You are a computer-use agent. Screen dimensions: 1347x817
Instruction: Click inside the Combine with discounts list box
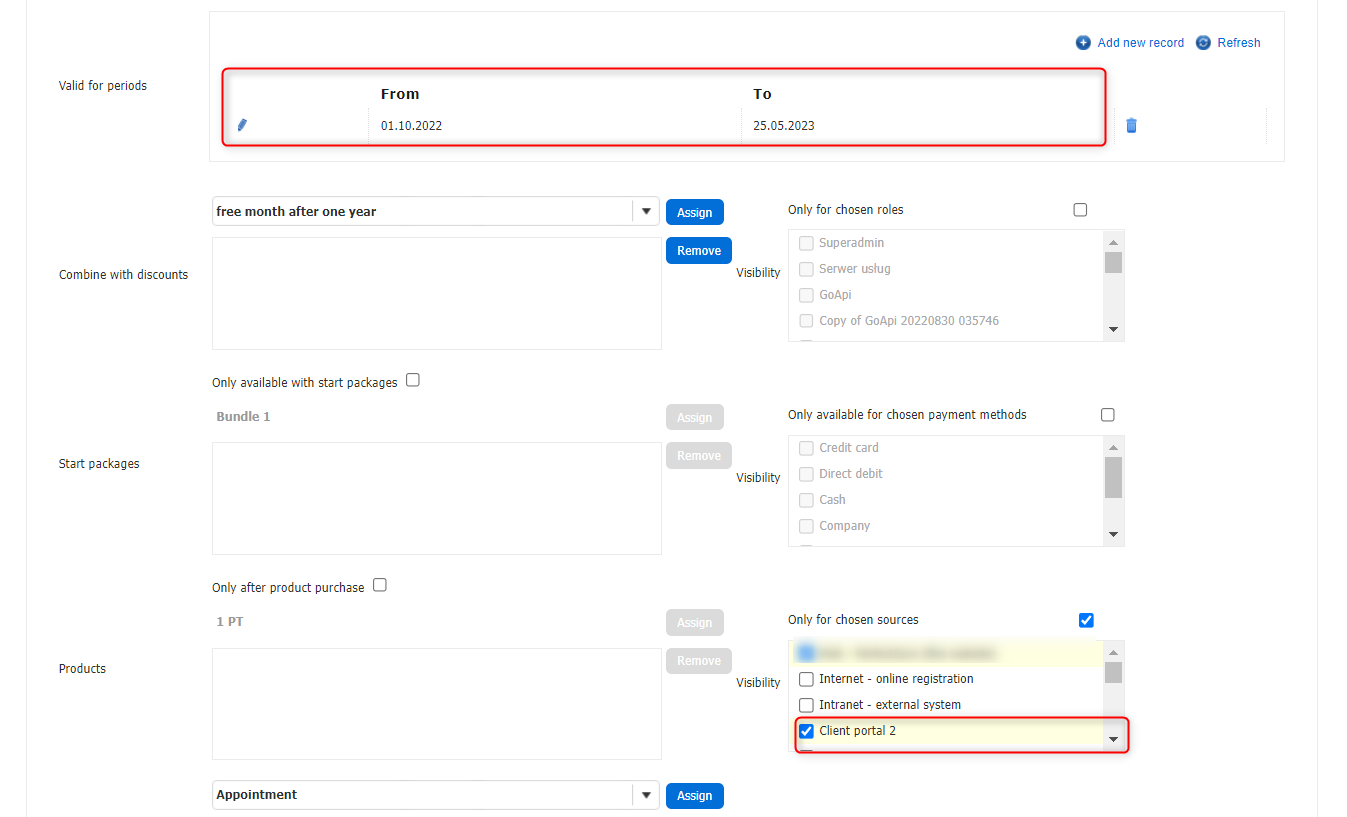coord(436,293)
